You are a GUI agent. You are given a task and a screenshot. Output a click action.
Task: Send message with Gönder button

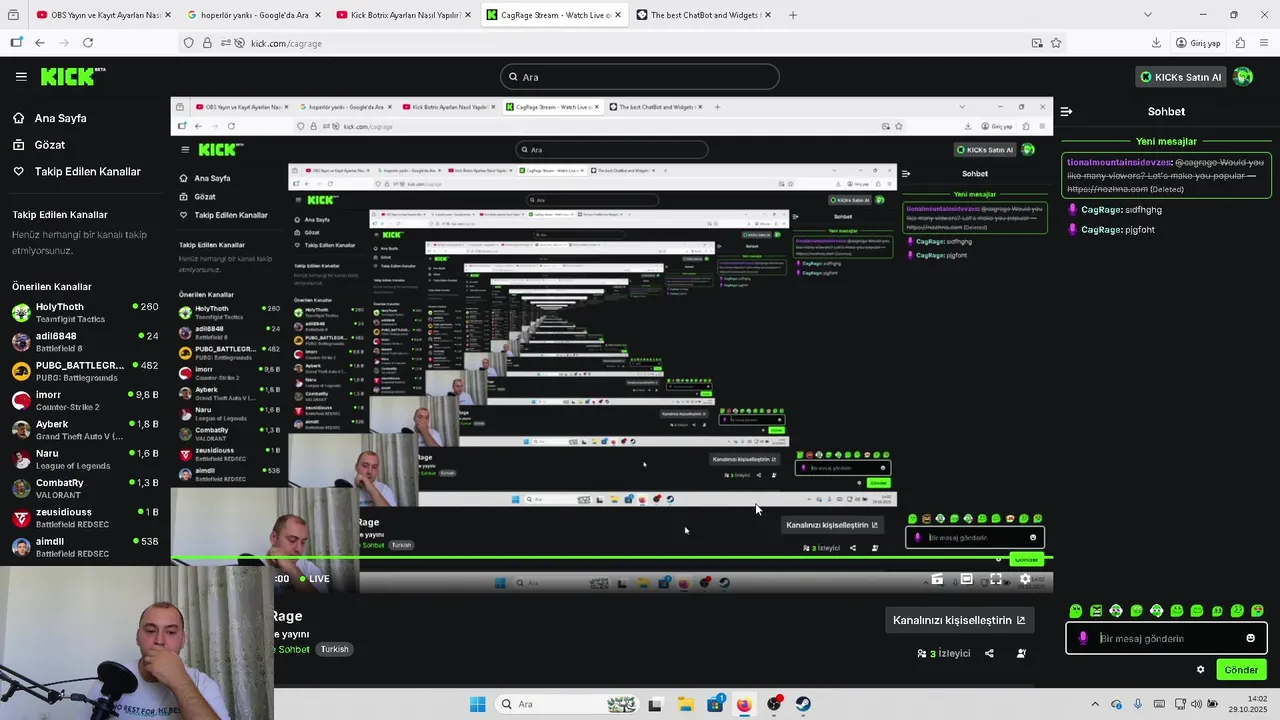[x=1241, y=670]
